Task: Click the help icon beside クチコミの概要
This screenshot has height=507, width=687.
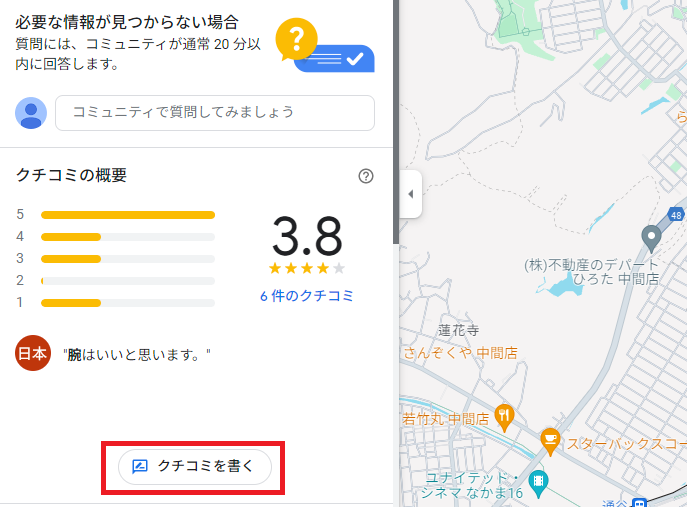Action: click(366, 176)
